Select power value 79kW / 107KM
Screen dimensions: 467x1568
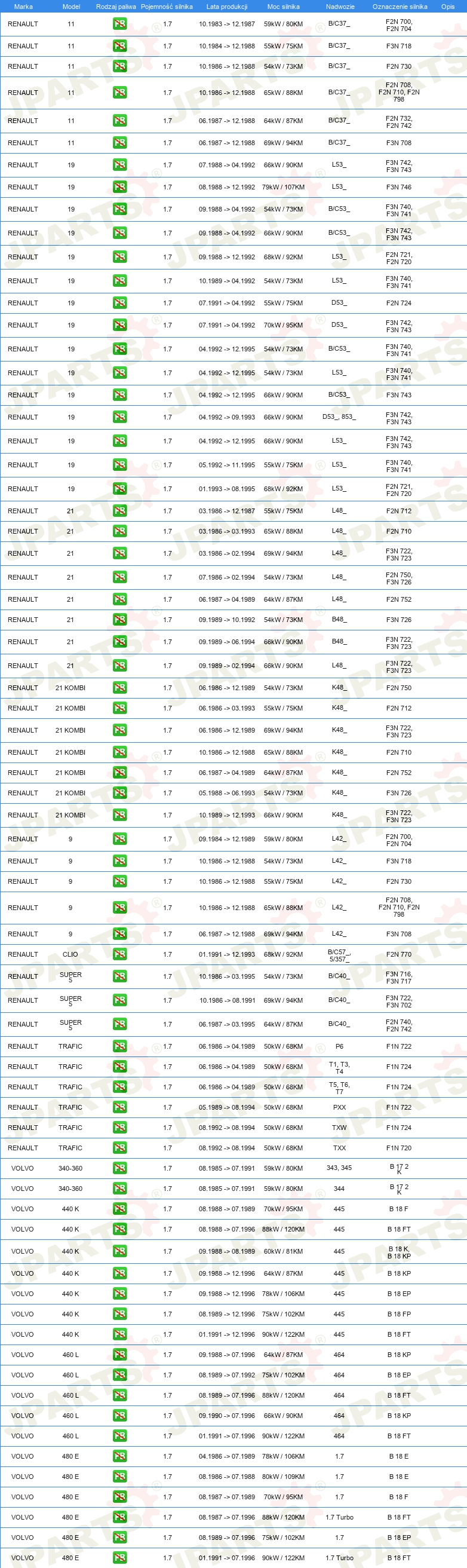click(x=283, y=187)
